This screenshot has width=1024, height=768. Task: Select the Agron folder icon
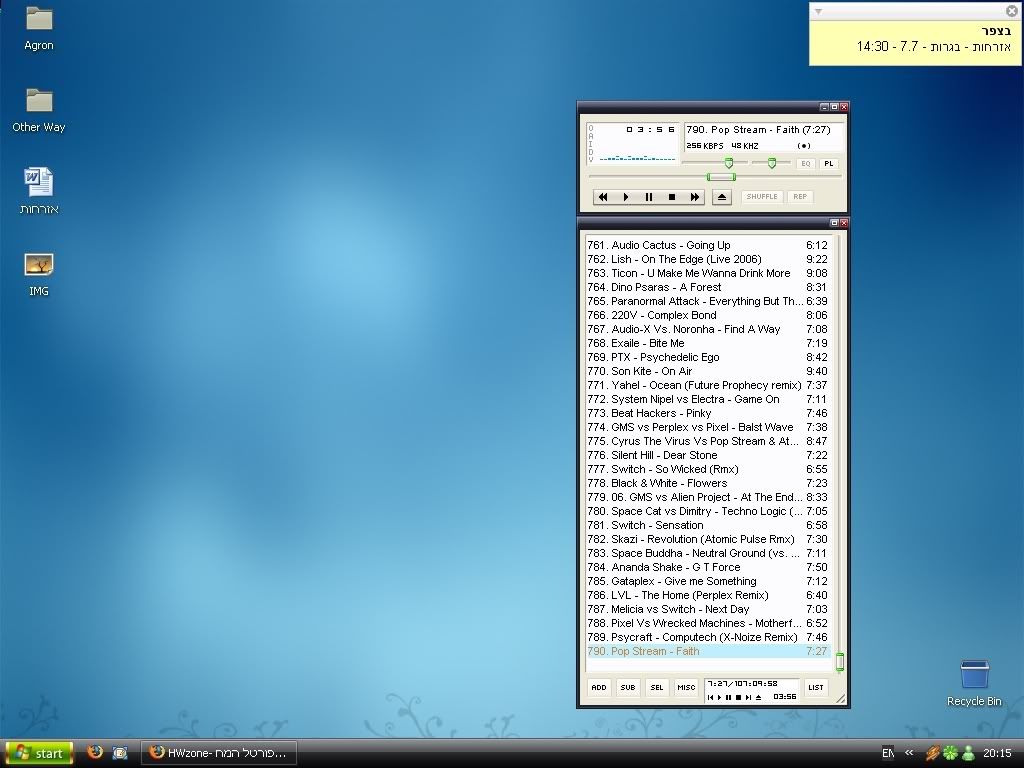[x=39, y=28]
